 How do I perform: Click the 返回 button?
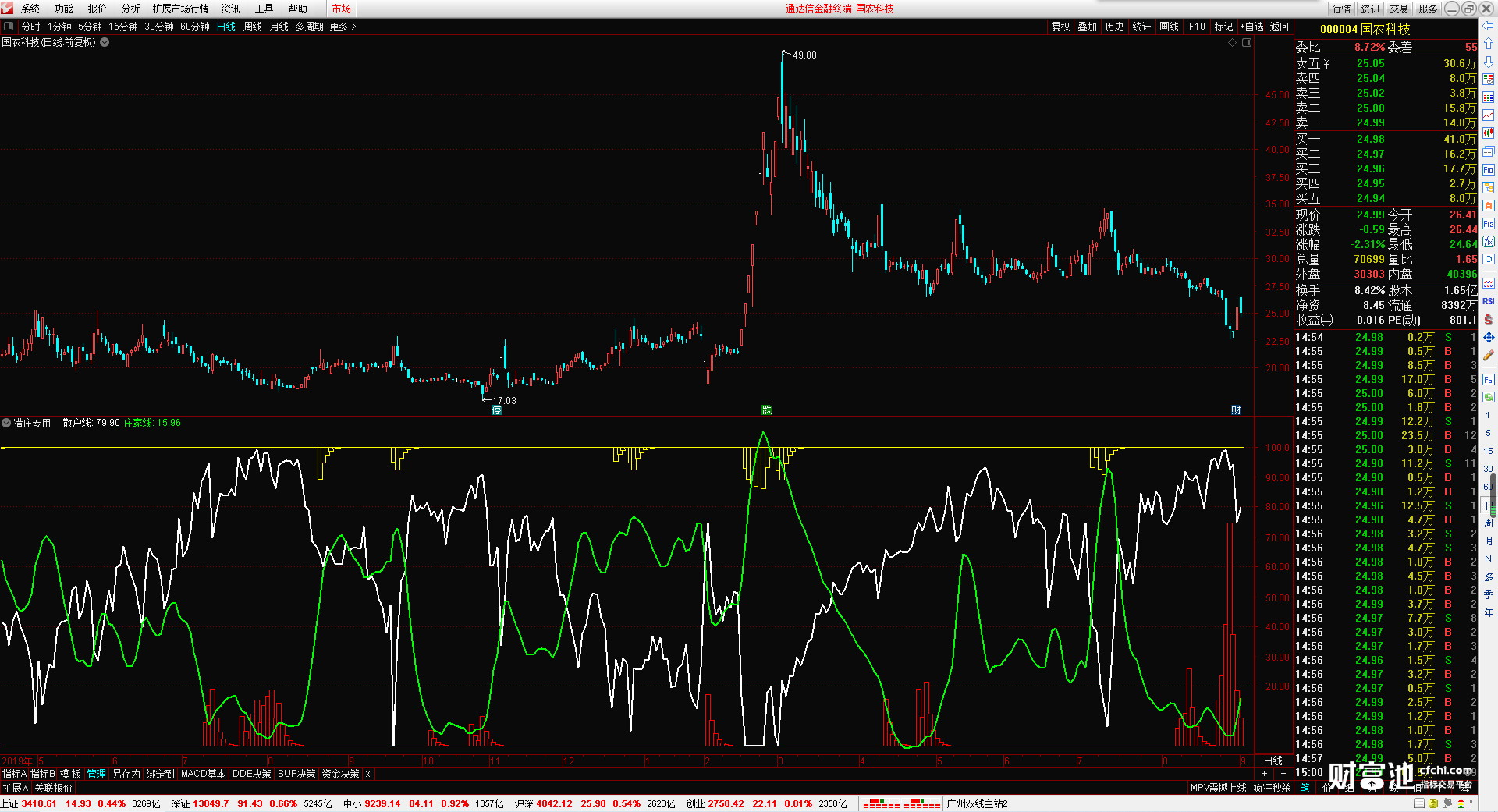coord(1280,27)
